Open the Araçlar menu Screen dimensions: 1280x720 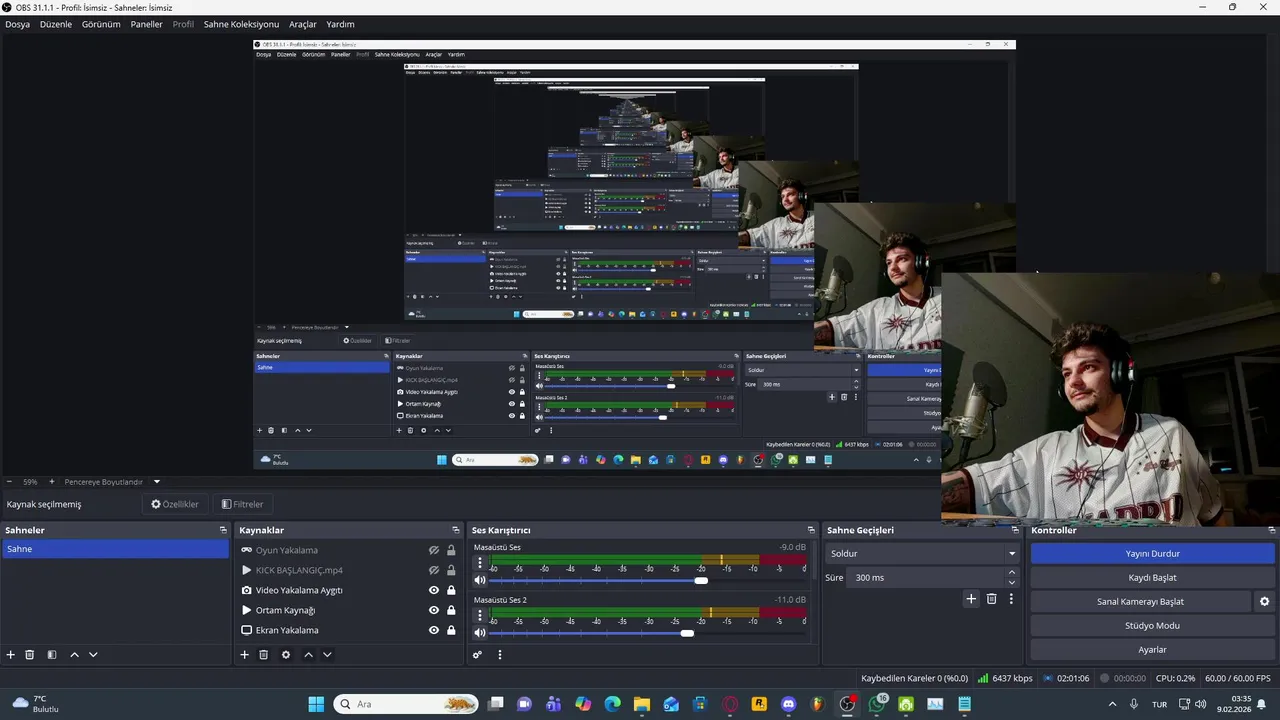pos(302,24)
